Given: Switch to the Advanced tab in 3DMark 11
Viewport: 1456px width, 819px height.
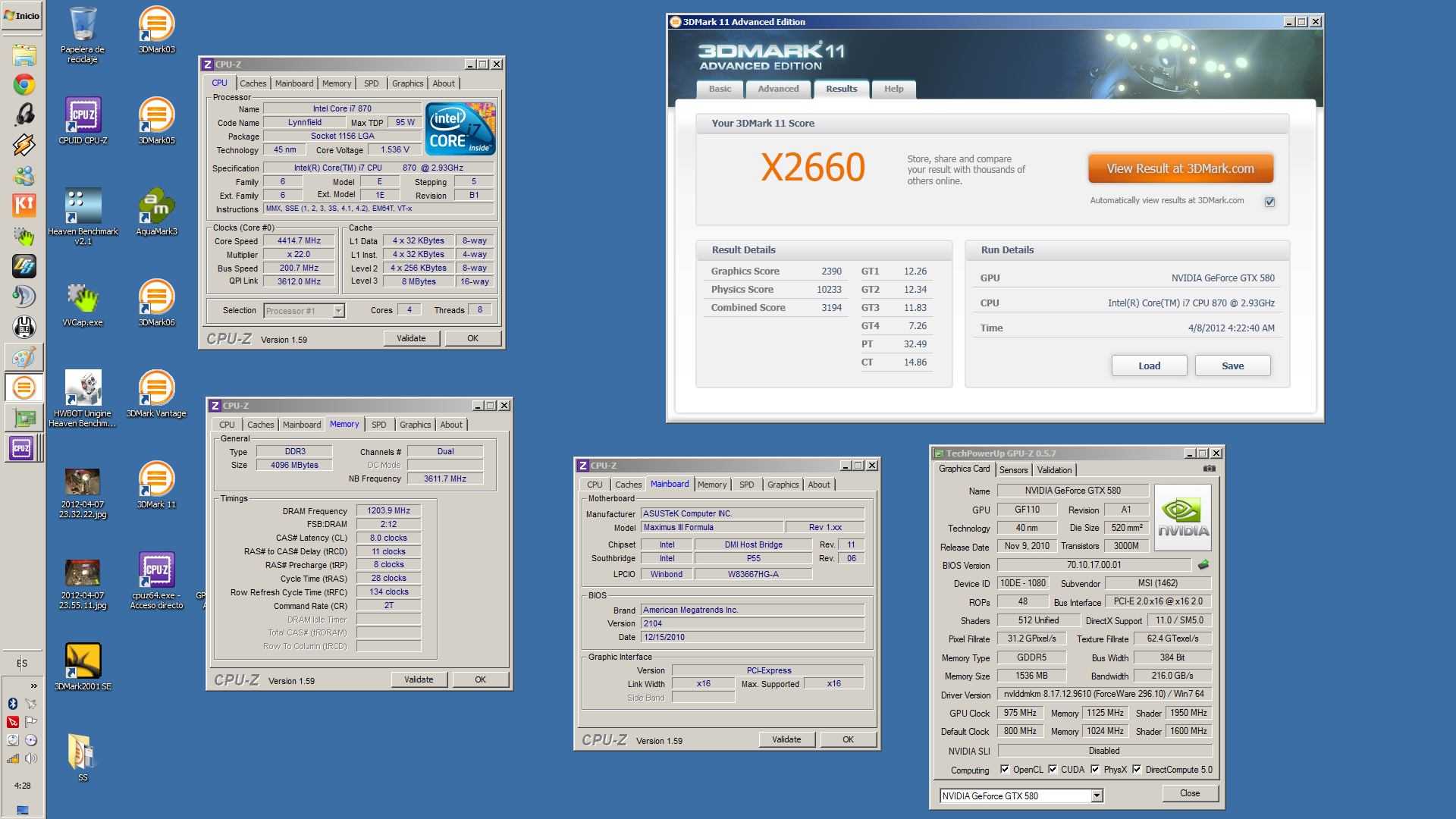Looking at the screenshot, I should (x=778, y=89).
